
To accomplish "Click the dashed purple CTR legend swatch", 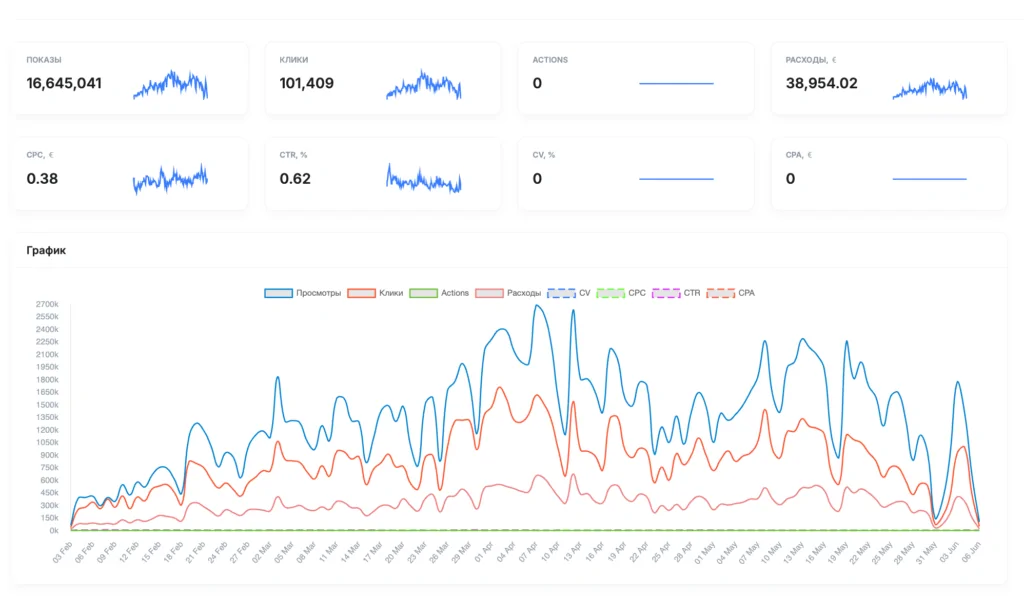I will coord(666,293).
